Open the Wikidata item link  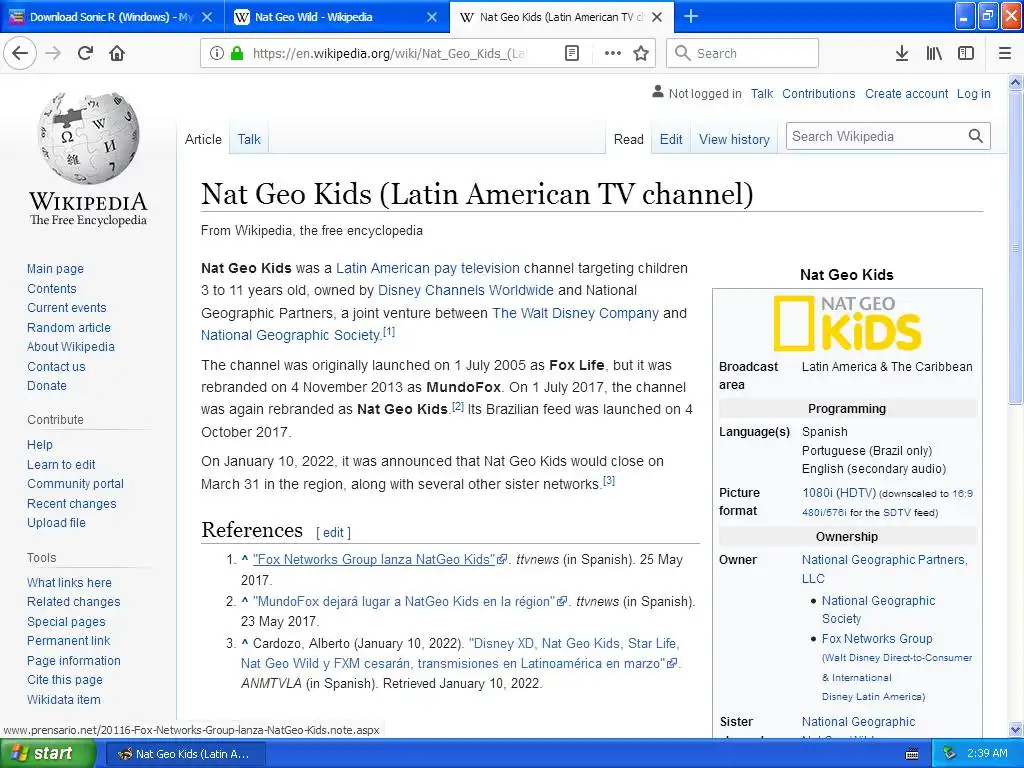coord(64,699)
